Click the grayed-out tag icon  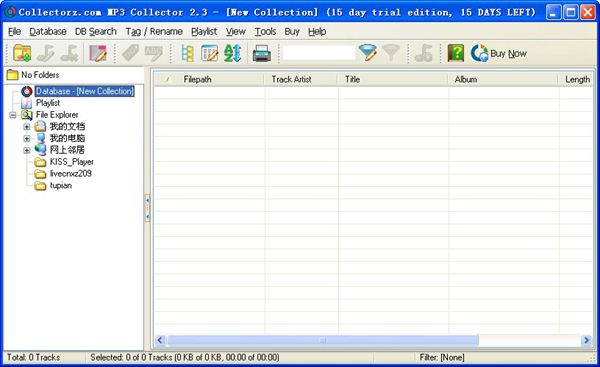[130, 53]
